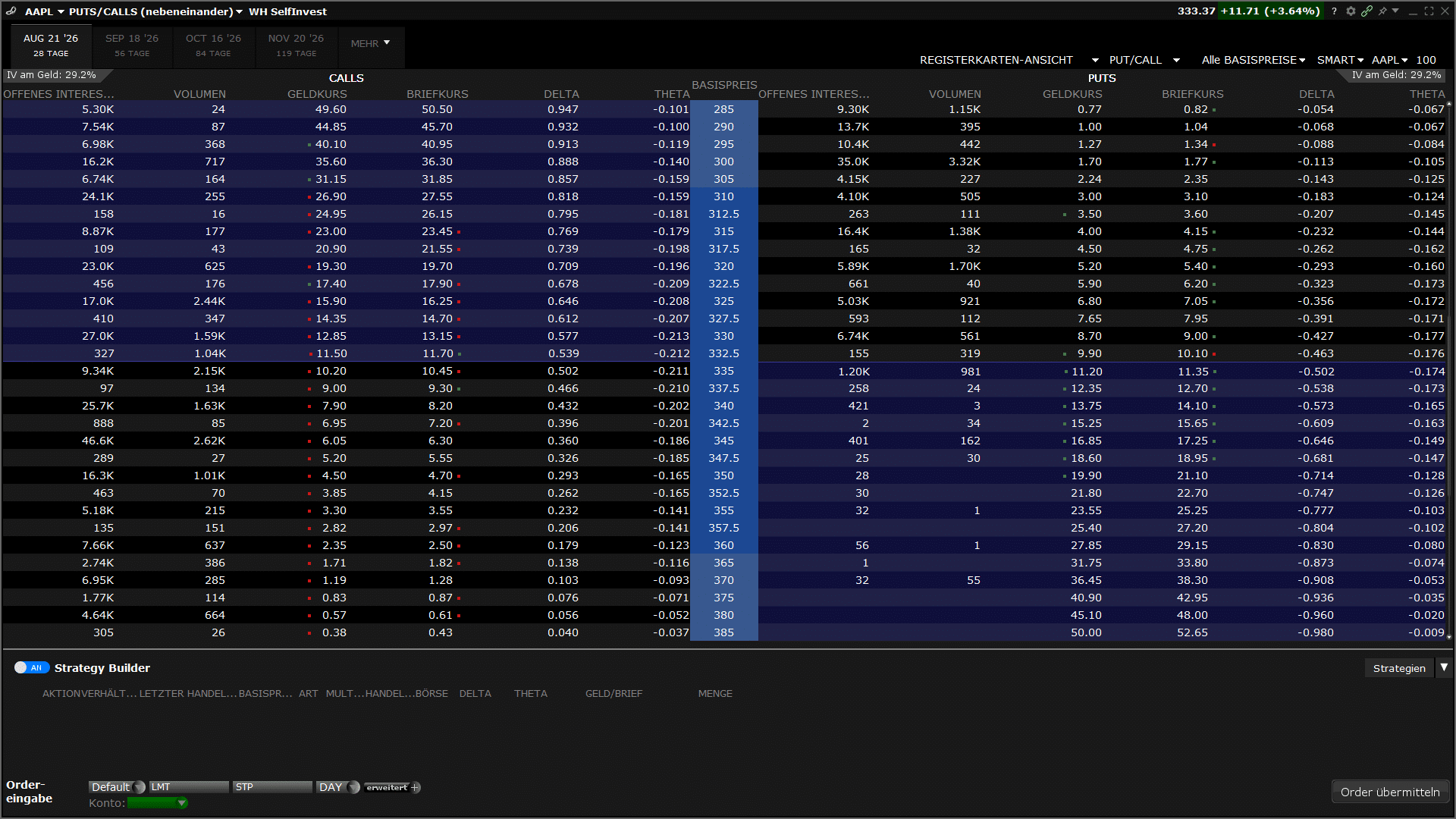Open the AAPL symbol dropdown in title

(45, 11)
